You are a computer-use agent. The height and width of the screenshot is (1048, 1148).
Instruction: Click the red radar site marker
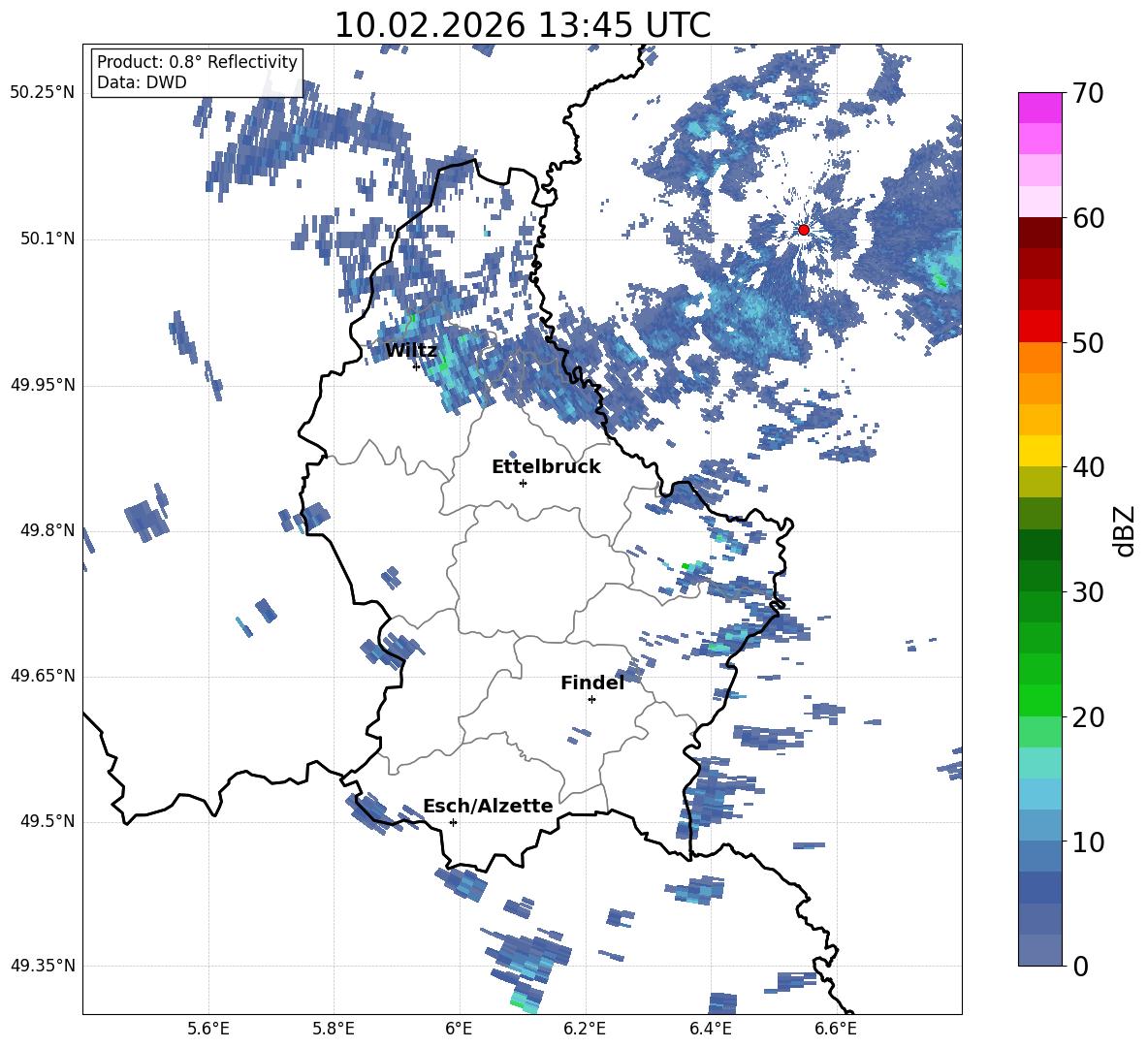coord(803,230)
